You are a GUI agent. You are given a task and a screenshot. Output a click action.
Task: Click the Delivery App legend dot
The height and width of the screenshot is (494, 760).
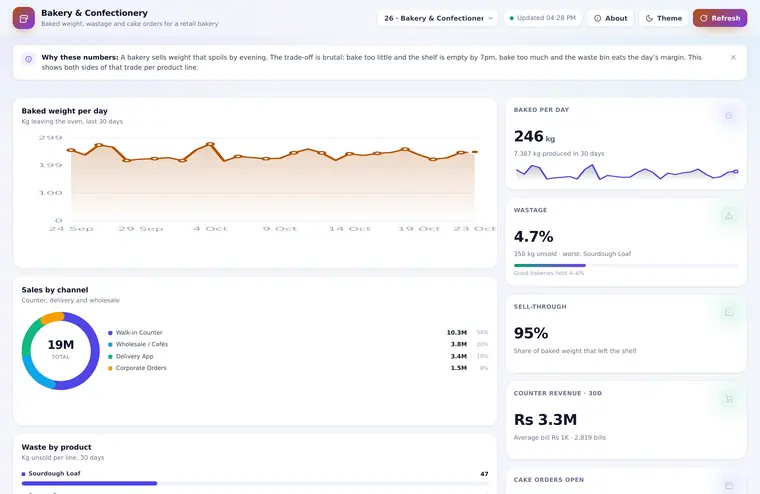coord(110,356)
